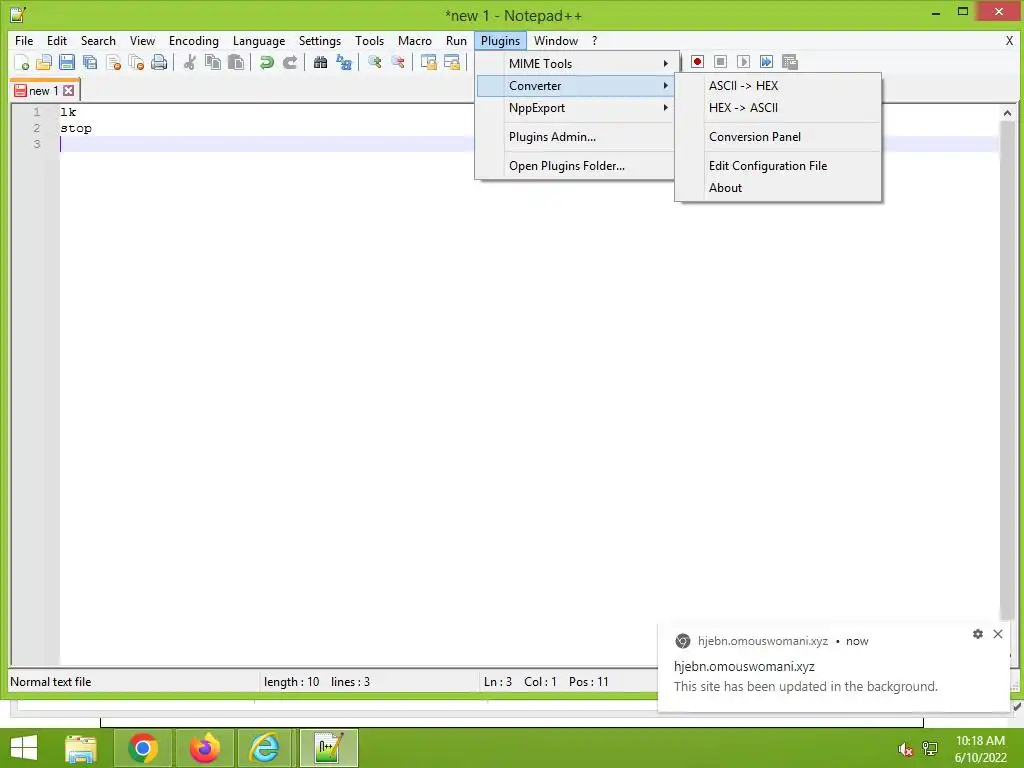Zoom in using the magnifier plus icon

[x=374, y=62]
